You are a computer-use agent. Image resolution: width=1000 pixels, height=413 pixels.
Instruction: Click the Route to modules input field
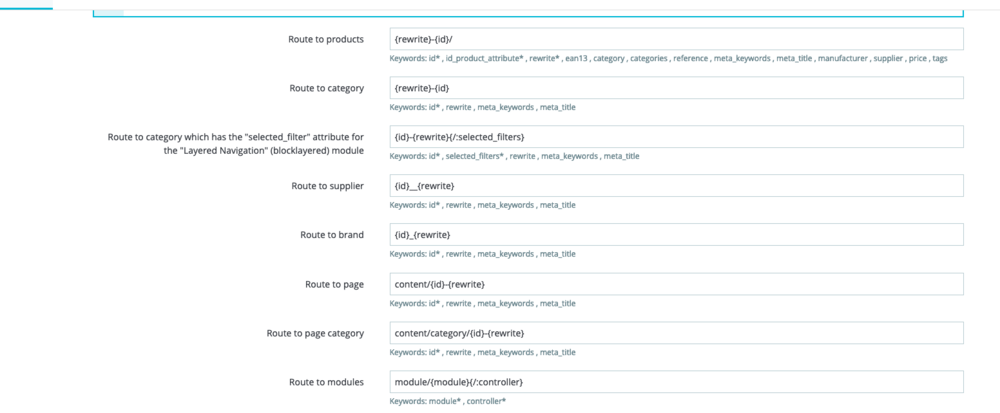pyautogui.click(x=676, y=381)
